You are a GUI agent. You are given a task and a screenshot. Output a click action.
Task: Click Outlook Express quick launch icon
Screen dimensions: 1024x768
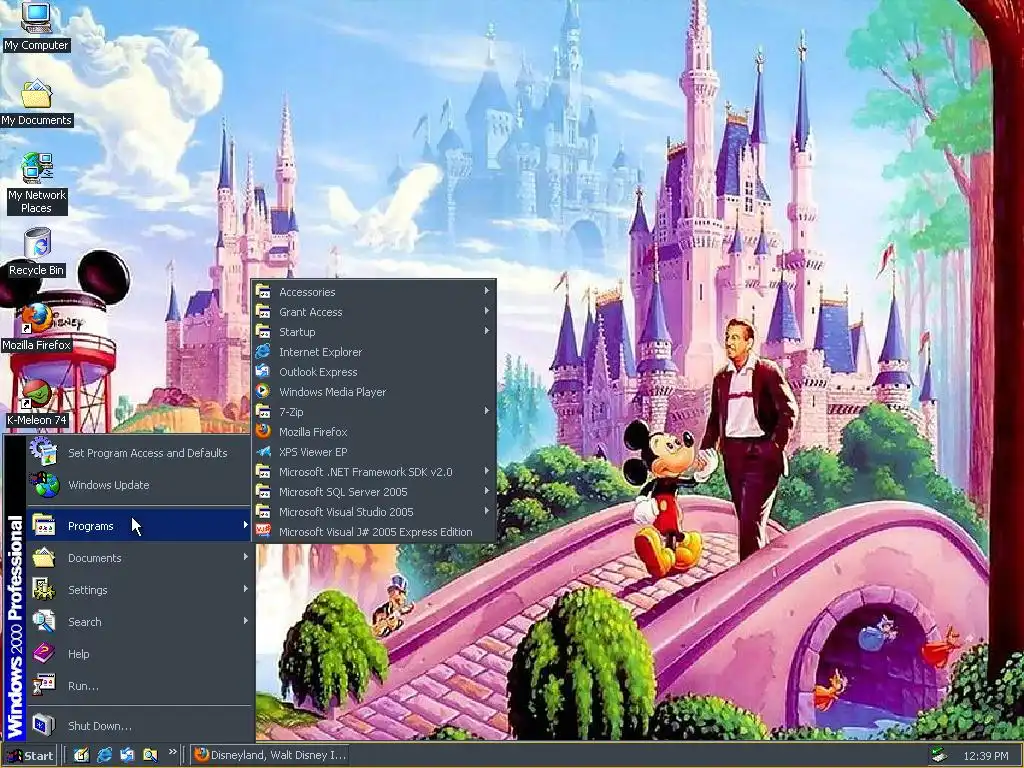127,755
